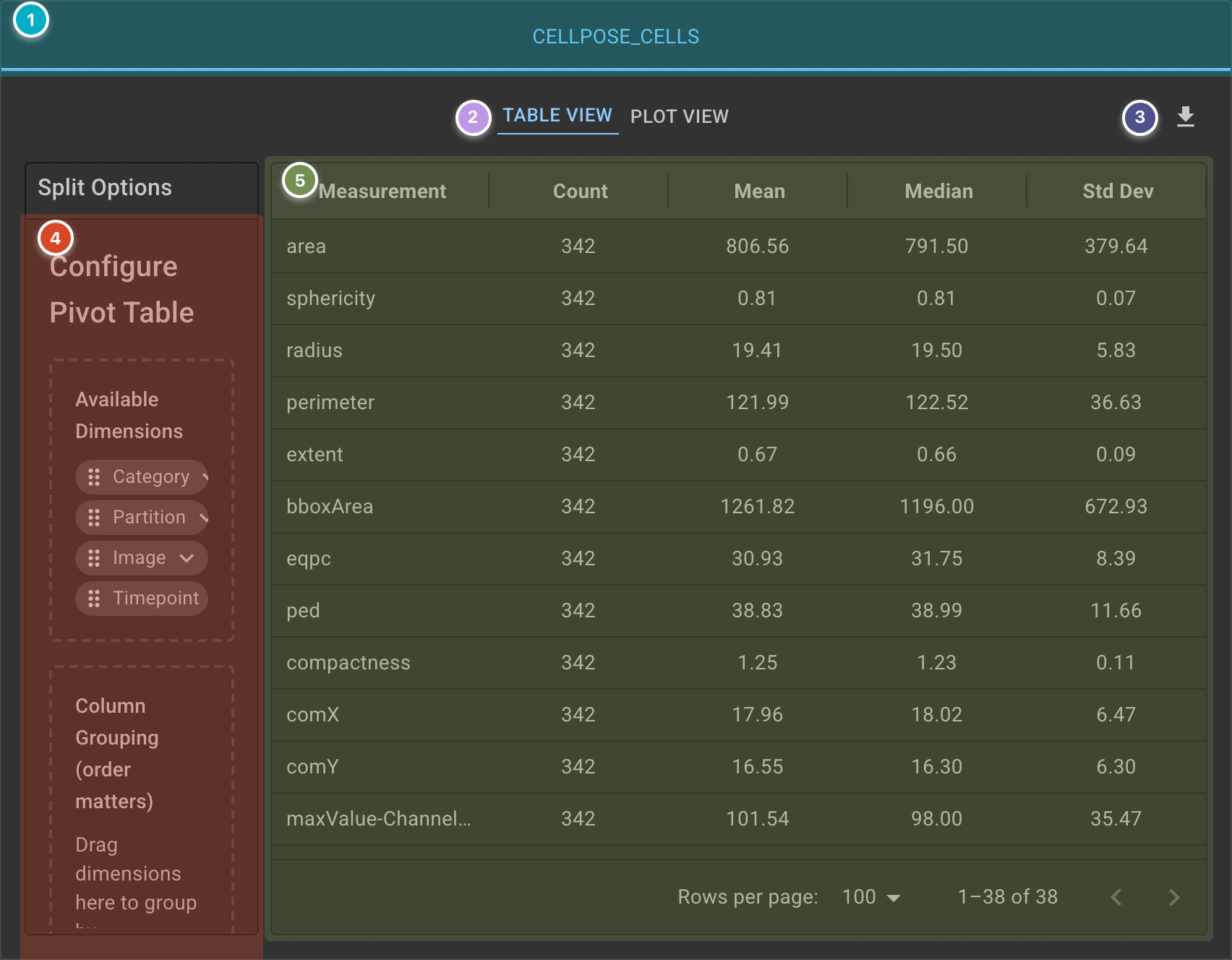The height and width of the screenshot is (960, 1232).
Task: Click the drag handle on Category chip
Action: point(94,477)
